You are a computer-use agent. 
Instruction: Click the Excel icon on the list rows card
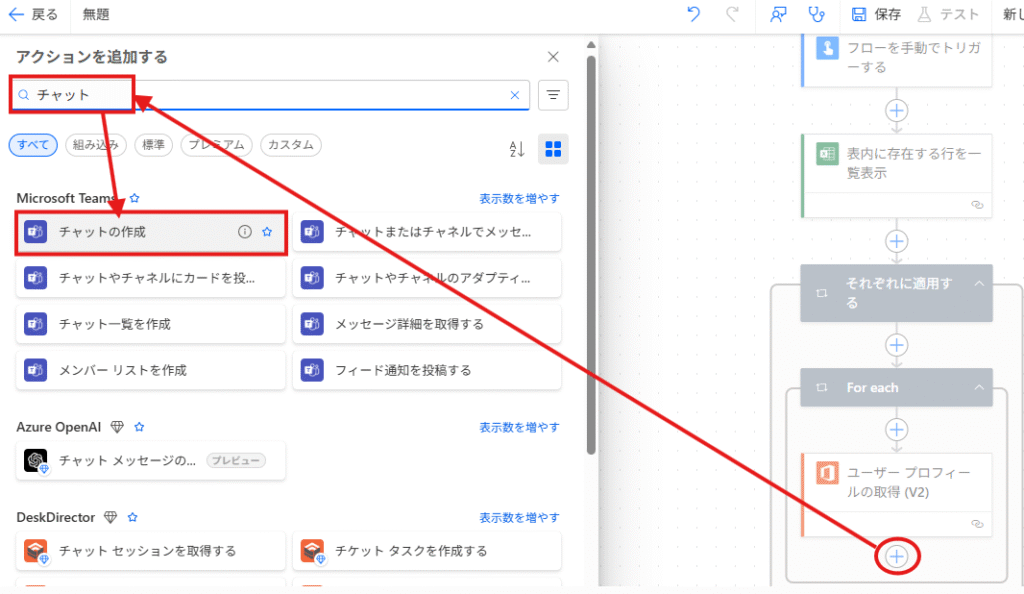(x=827, y=154)
